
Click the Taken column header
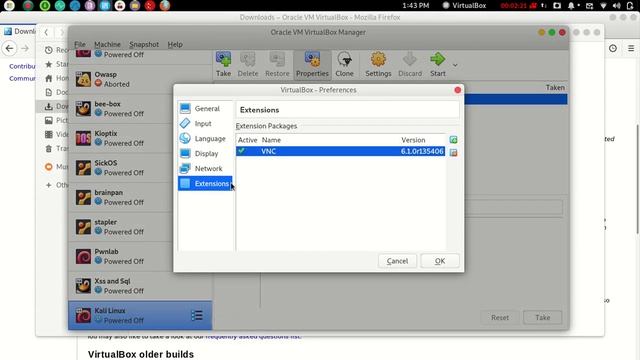[x=555, y=87]
